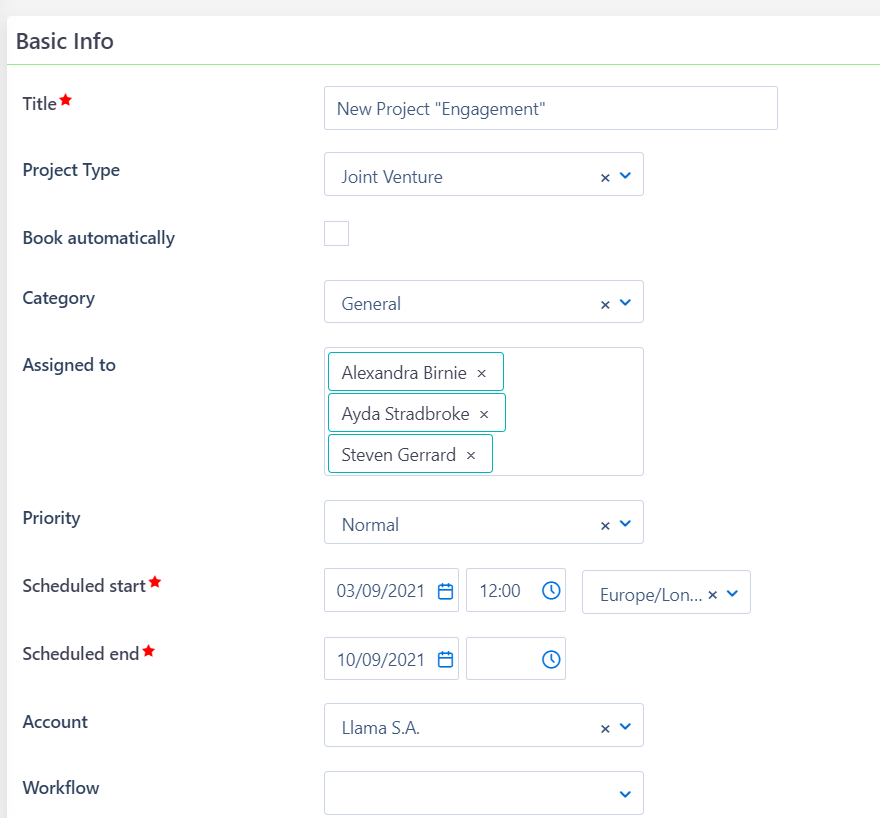Clear the Joint Venture project type
The height and width of the screenshot is (818, 880).
[x=604, y=175]
